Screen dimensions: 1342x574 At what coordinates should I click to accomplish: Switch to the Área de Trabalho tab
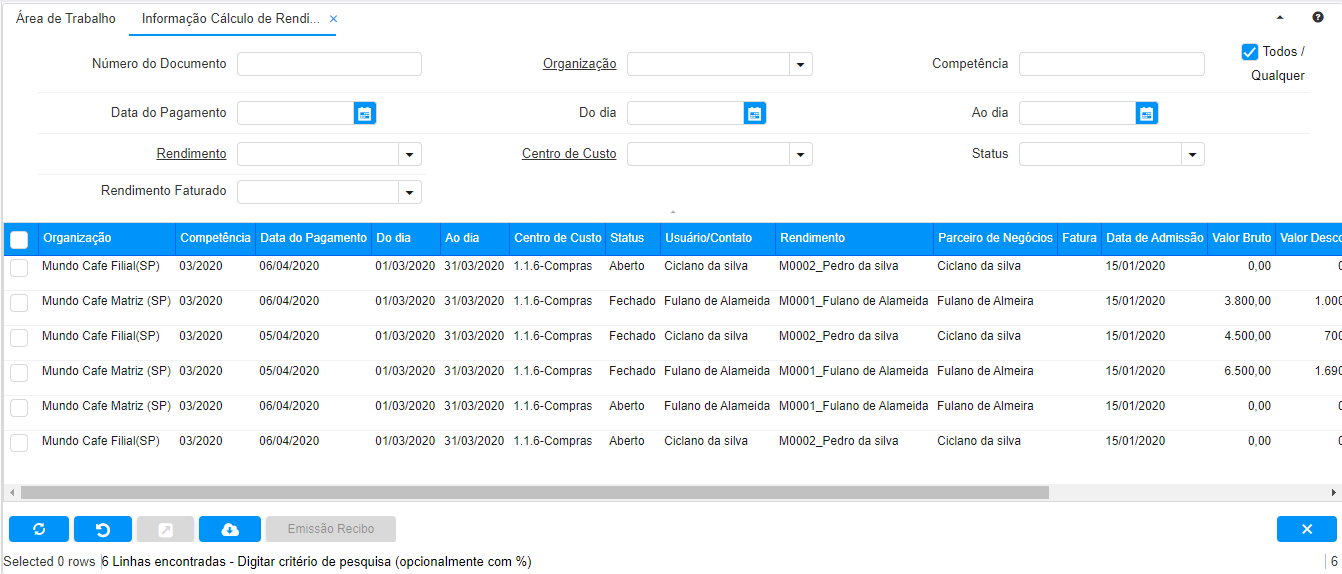click(x=66, y=19)
